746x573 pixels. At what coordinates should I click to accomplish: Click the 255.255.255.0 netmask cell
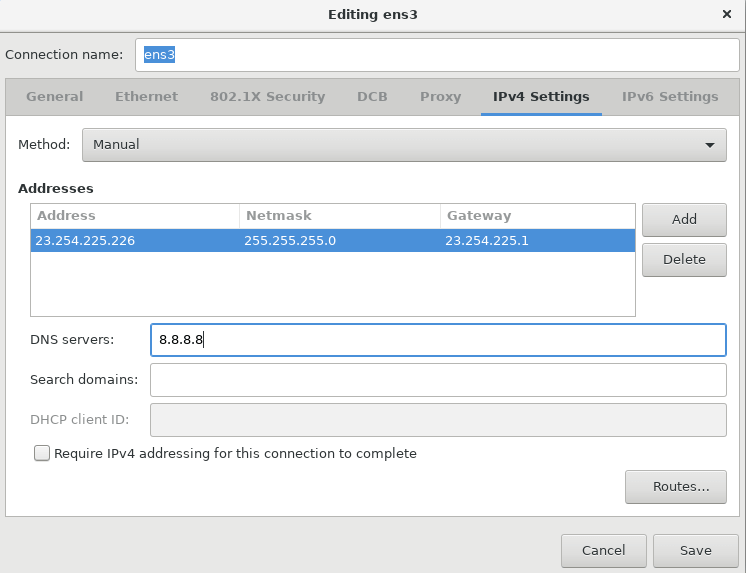click(x=290, y=240)
